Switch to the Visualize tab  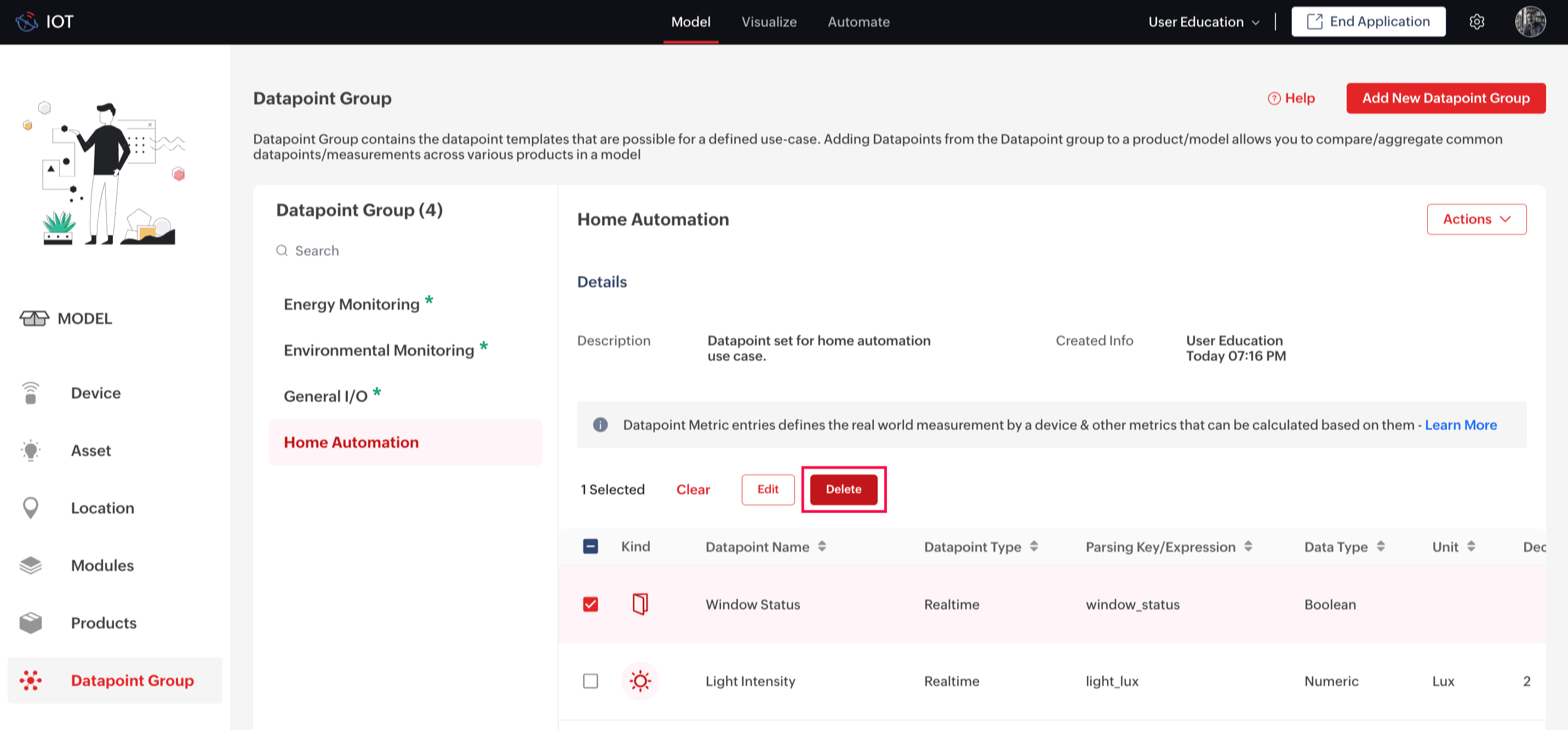769,22
